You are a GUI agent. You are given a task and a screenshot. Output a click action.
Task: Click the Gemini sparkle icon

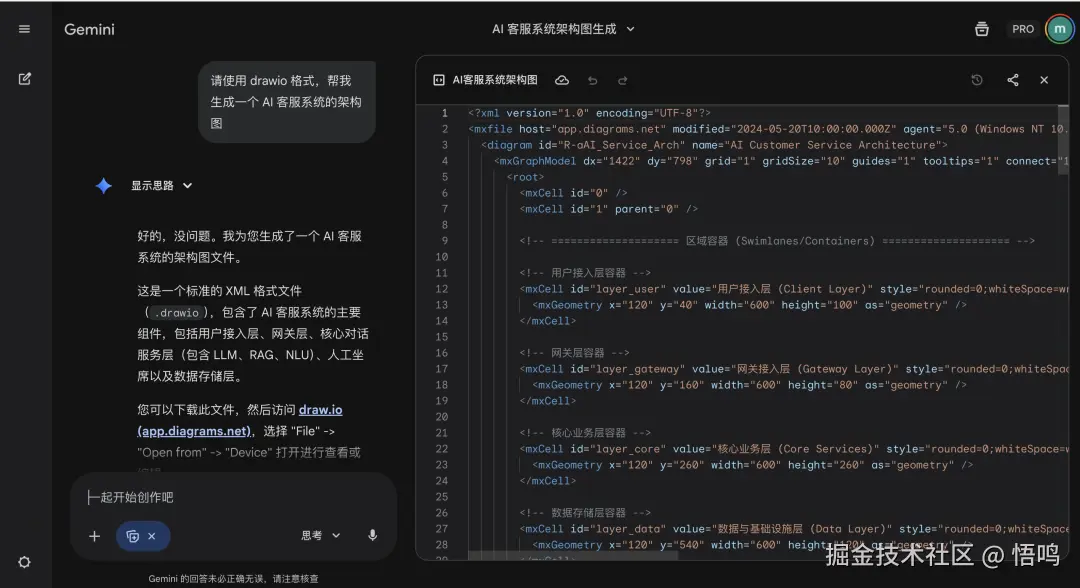[x=103, y=185]
